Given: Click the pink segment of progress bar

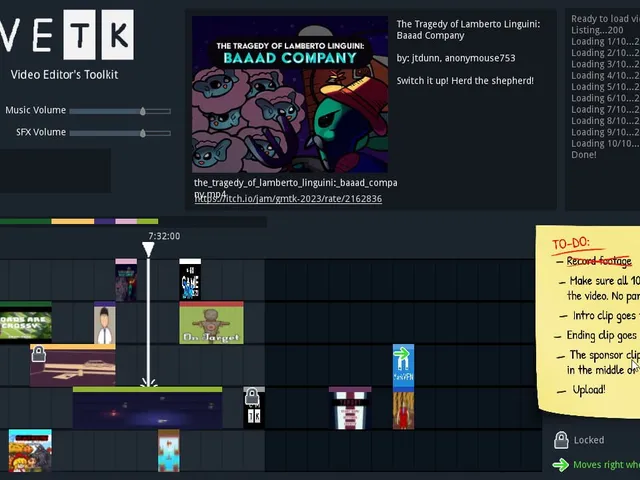Looking at the screenshot, I should point(126,221).
